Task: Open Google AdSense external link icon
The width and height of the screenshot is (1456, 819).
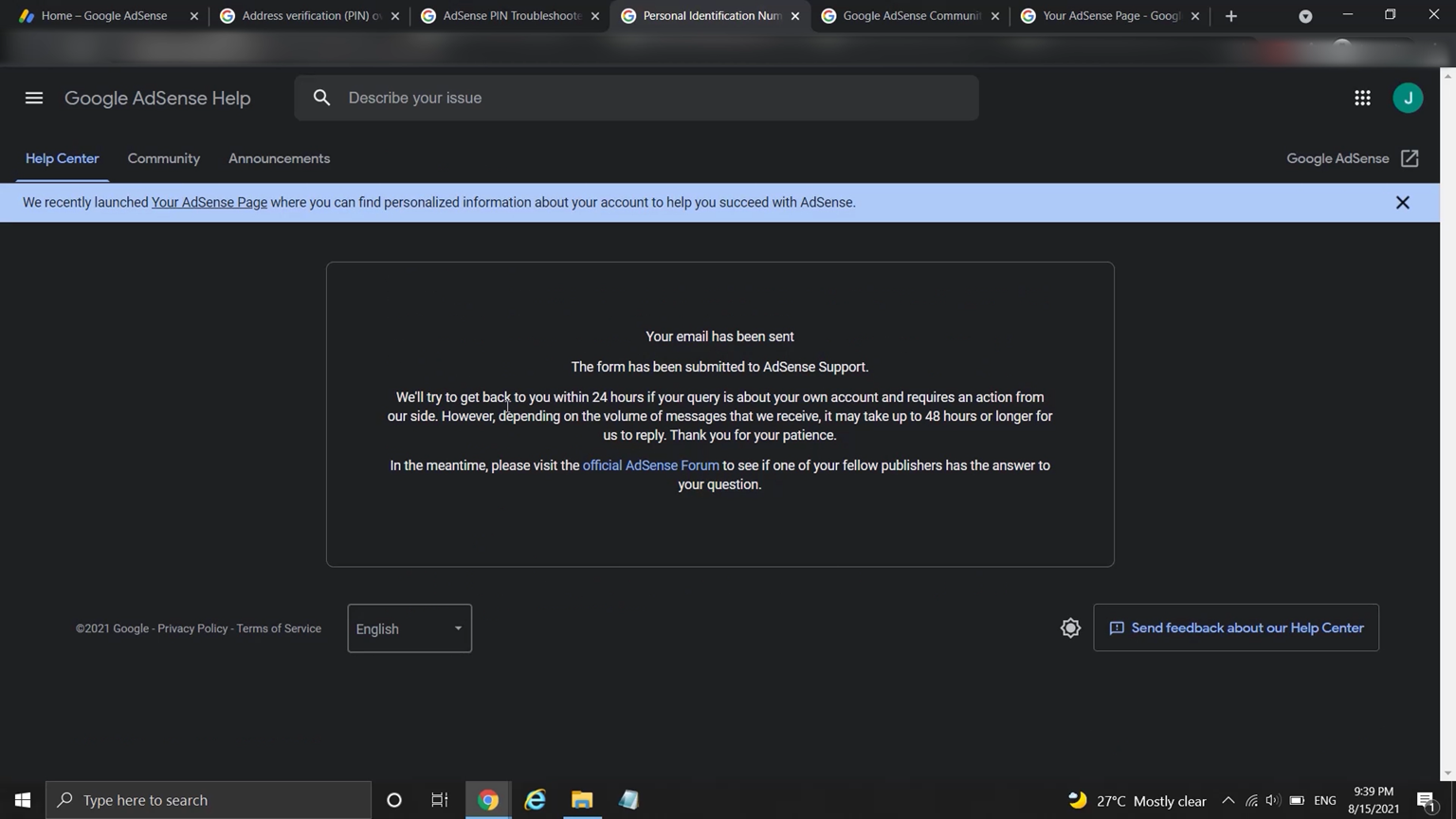Action: tap(1410, 158)
